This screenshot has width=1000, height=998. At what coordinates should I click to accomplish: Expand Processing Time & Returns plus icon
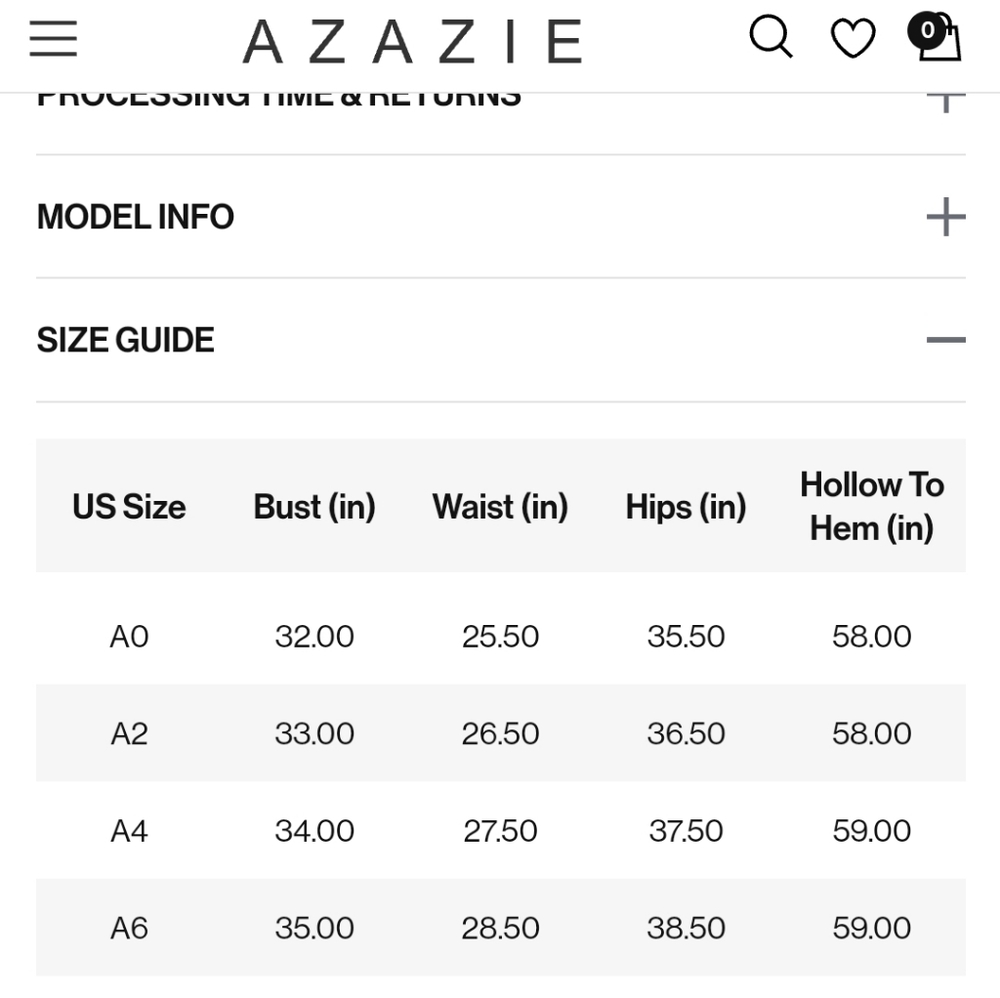click(x=946, y=100)
